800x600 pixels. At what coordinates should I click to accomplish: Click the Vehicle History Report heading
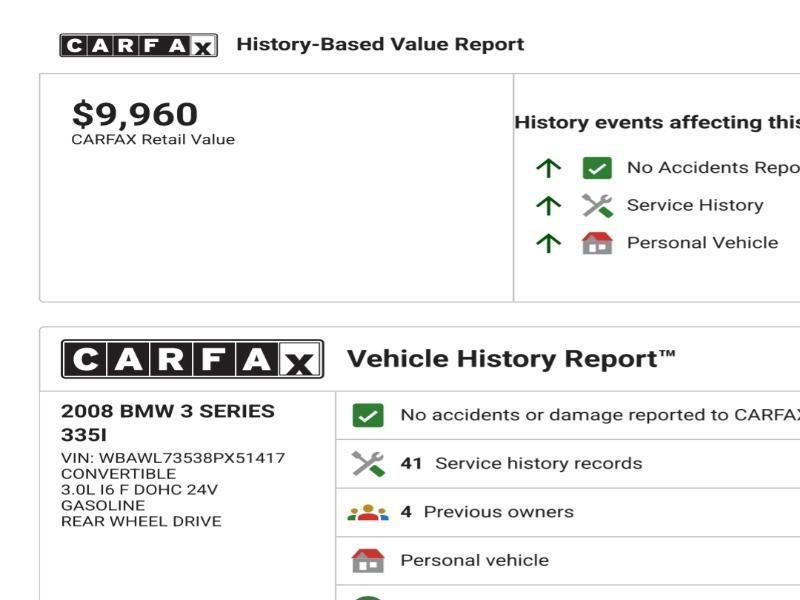(511, 359)
